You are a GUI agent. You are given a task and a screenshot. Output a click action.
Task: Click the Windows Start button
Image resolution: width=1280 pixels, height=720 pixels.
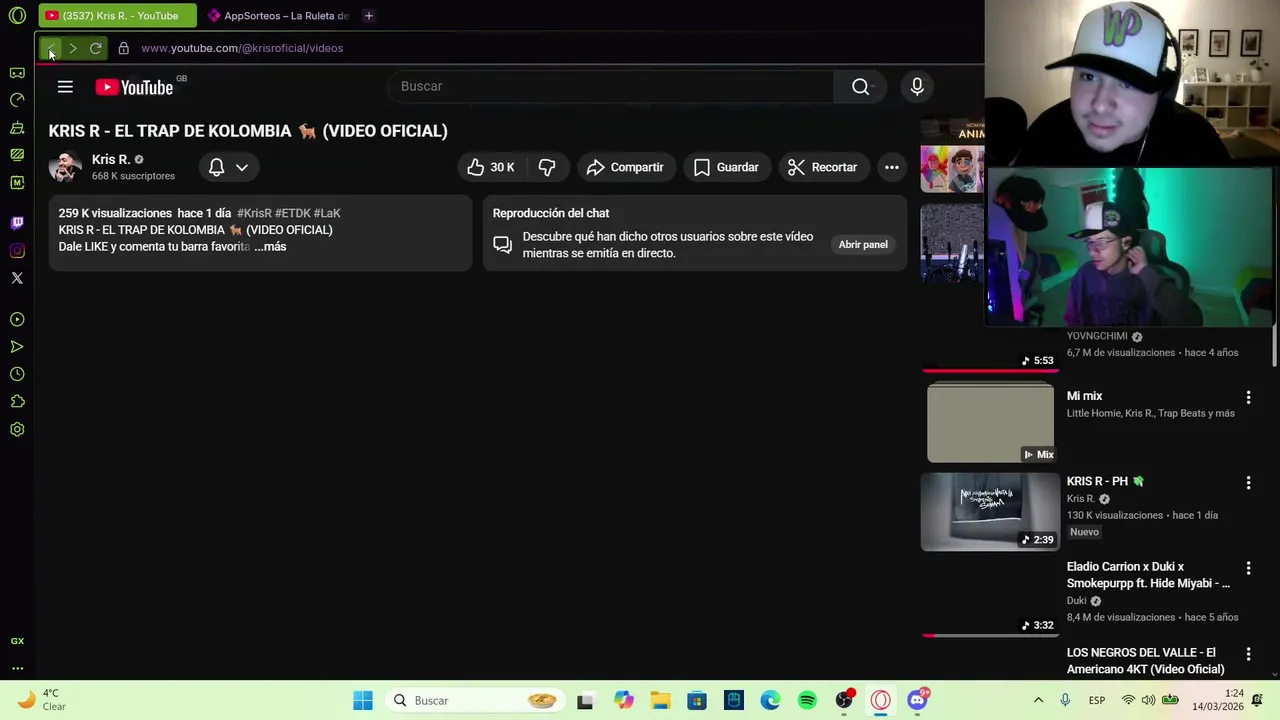(x=363, y=701)
